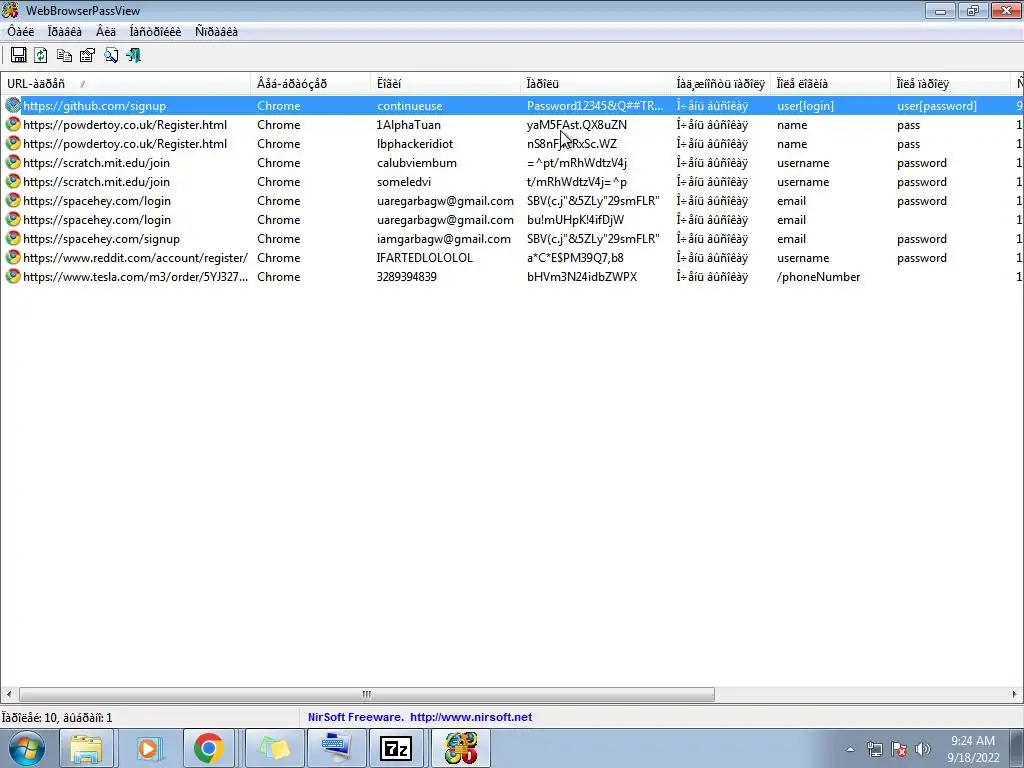Click the Chrome icon on the calubviembum scratch row
1024x768 pixels.
pyautogui.click(x=12, y=162)
